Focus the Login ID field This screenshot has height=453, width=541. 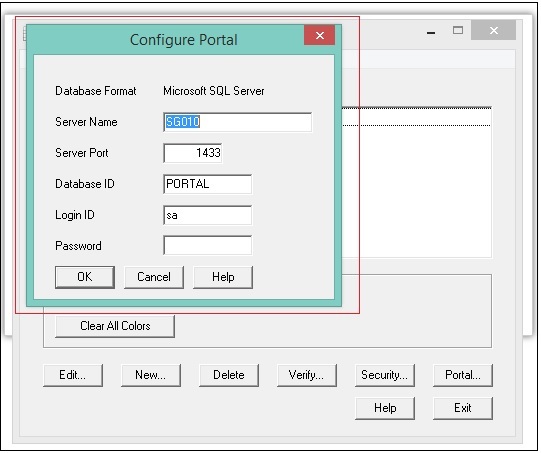(x=207, y=215)
